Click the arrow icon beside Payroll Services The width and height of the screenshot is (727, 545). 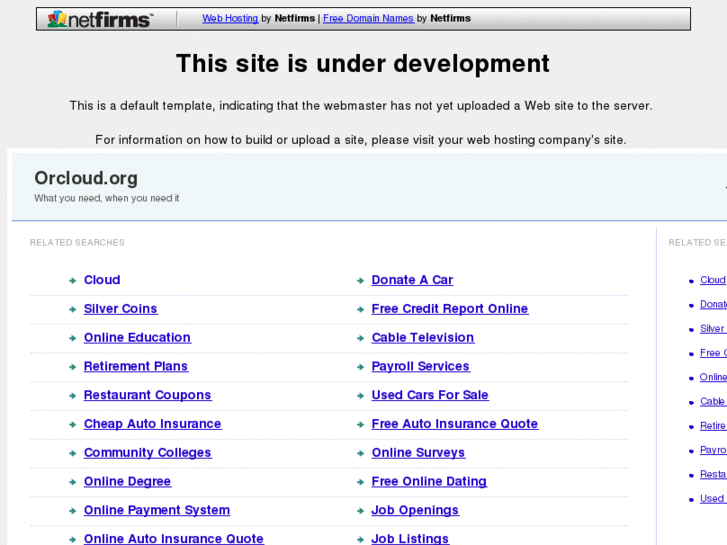pyautogui.click(x=360, y=367)
